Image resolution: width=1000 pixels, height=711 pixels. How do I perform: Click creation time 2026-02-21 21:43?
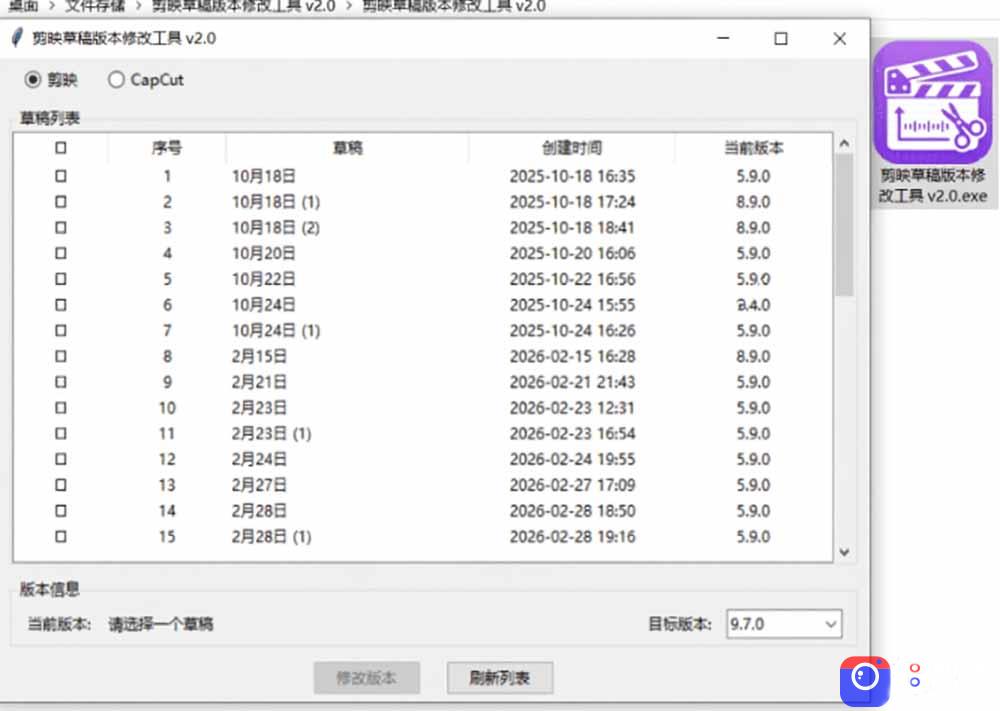[572, 382]
